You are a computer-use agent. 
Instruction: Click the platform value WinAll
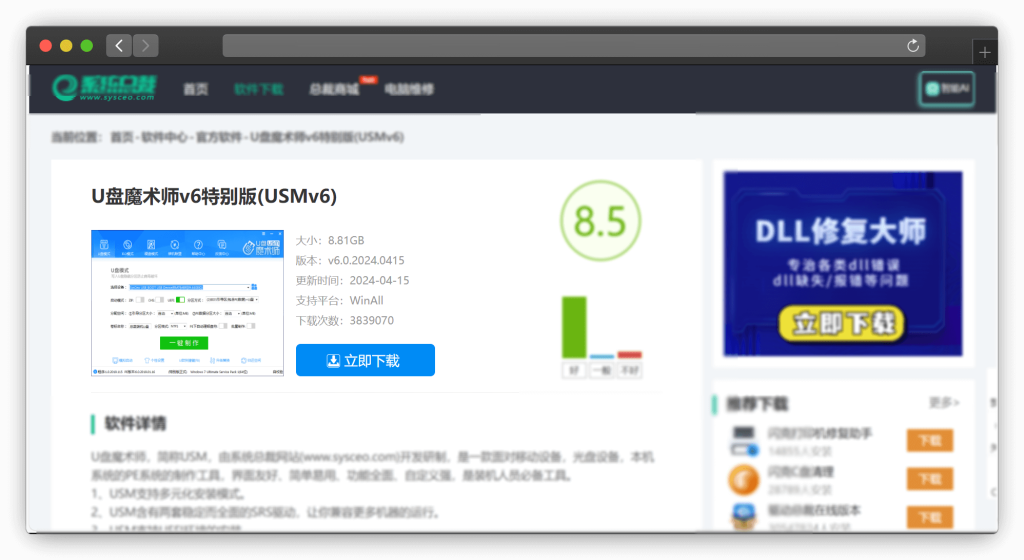tap(366, 300)
